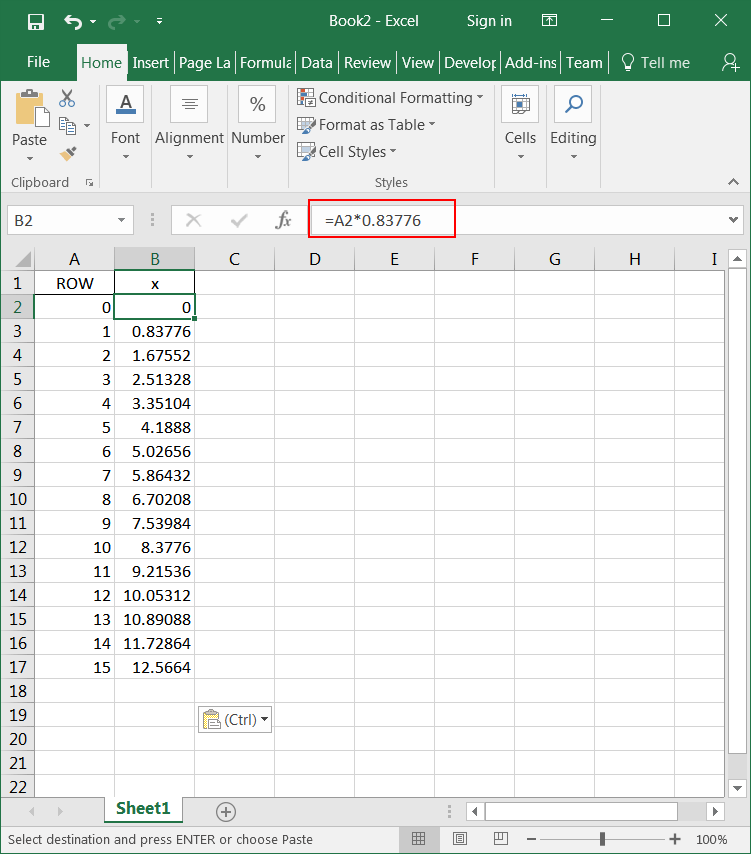Open Cell Styles menu

coord(346,151)
